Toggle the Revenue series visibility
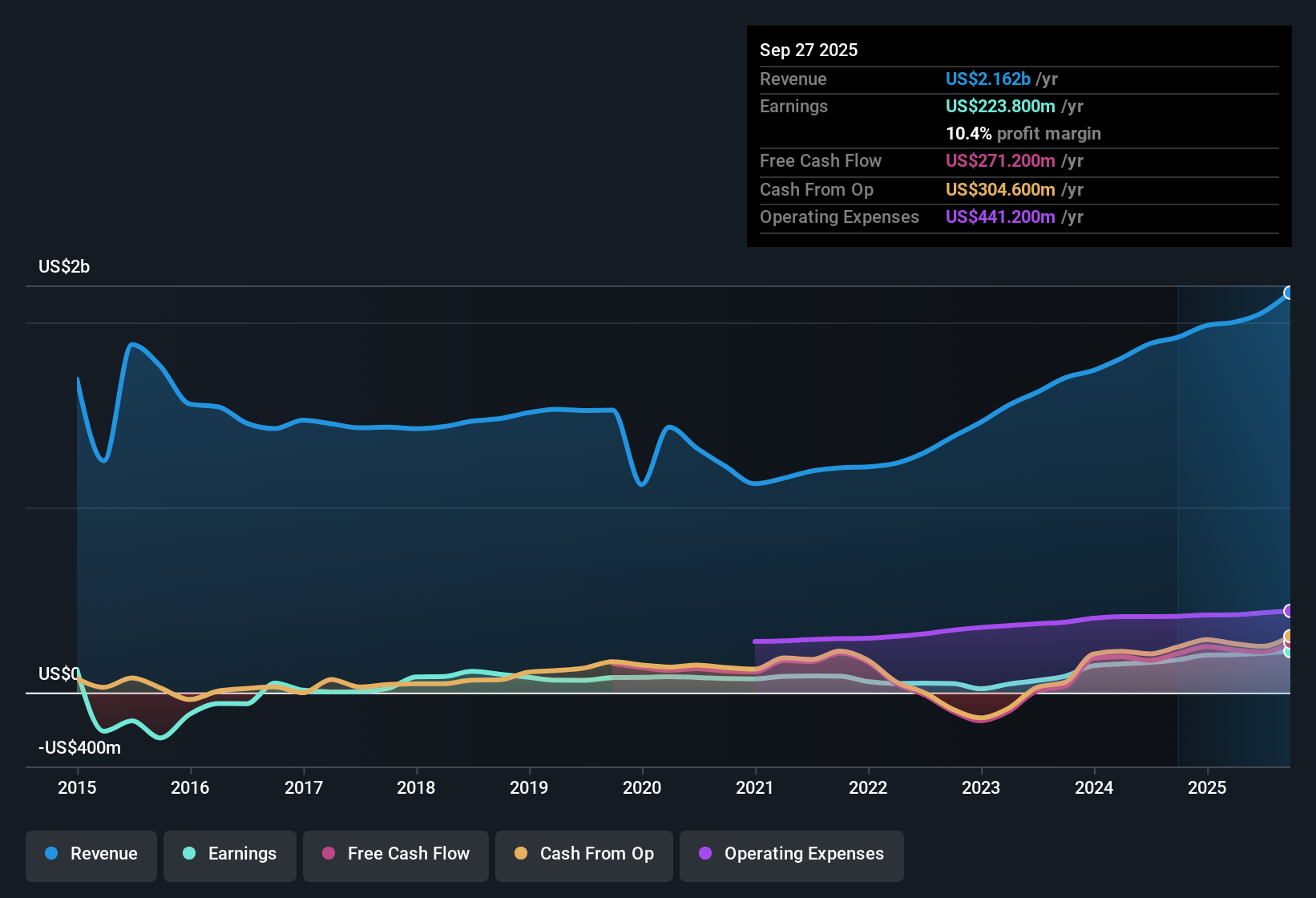The height and width of the screenshot is (898, 1316). coord(91,854)
